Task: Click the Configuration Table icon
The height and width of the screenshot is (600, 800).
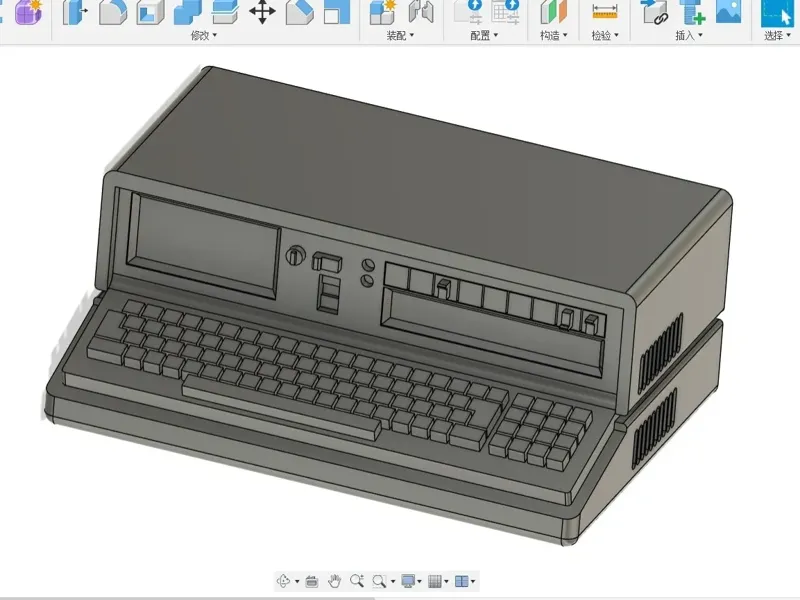Action: (x=506, y=12)
